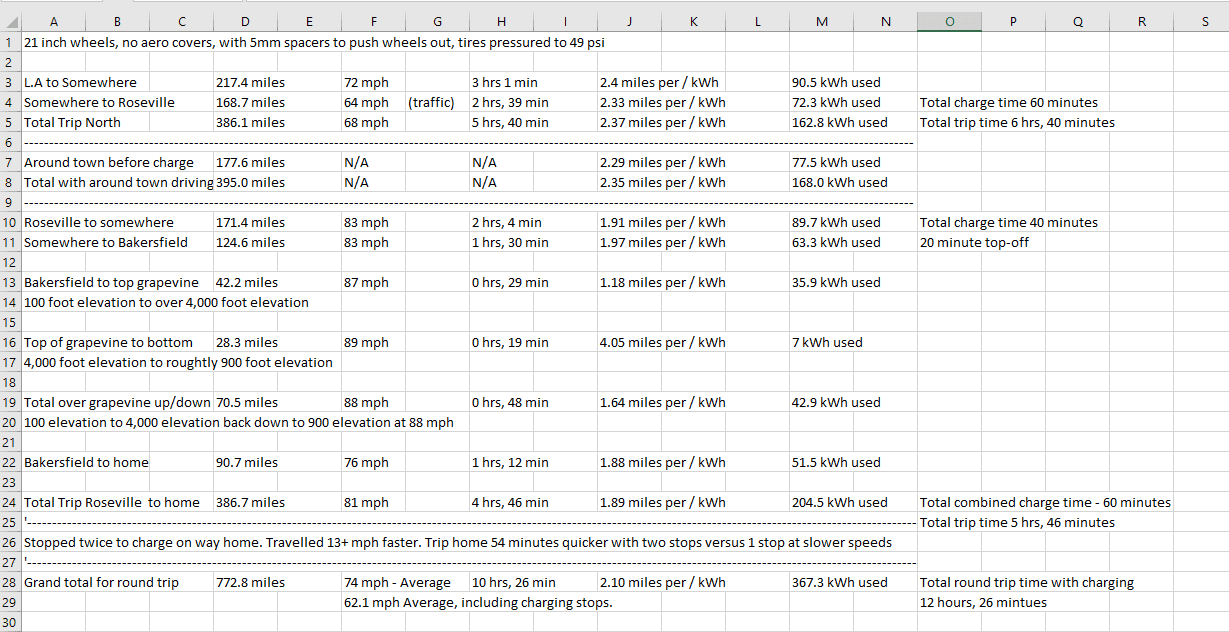Click the 'Total charge time 40 minutes' cell
The height and width of the screenshot is (632, 1229).
(1008, 222)
